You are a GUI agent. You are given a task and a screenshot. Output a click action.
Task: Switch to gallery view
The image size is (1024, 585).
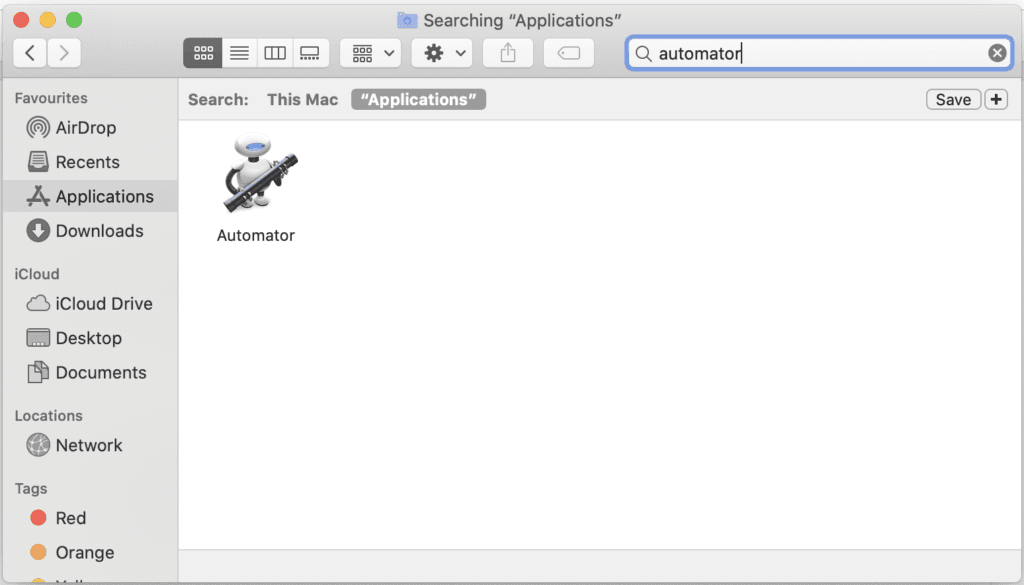(x=310, y=53)
